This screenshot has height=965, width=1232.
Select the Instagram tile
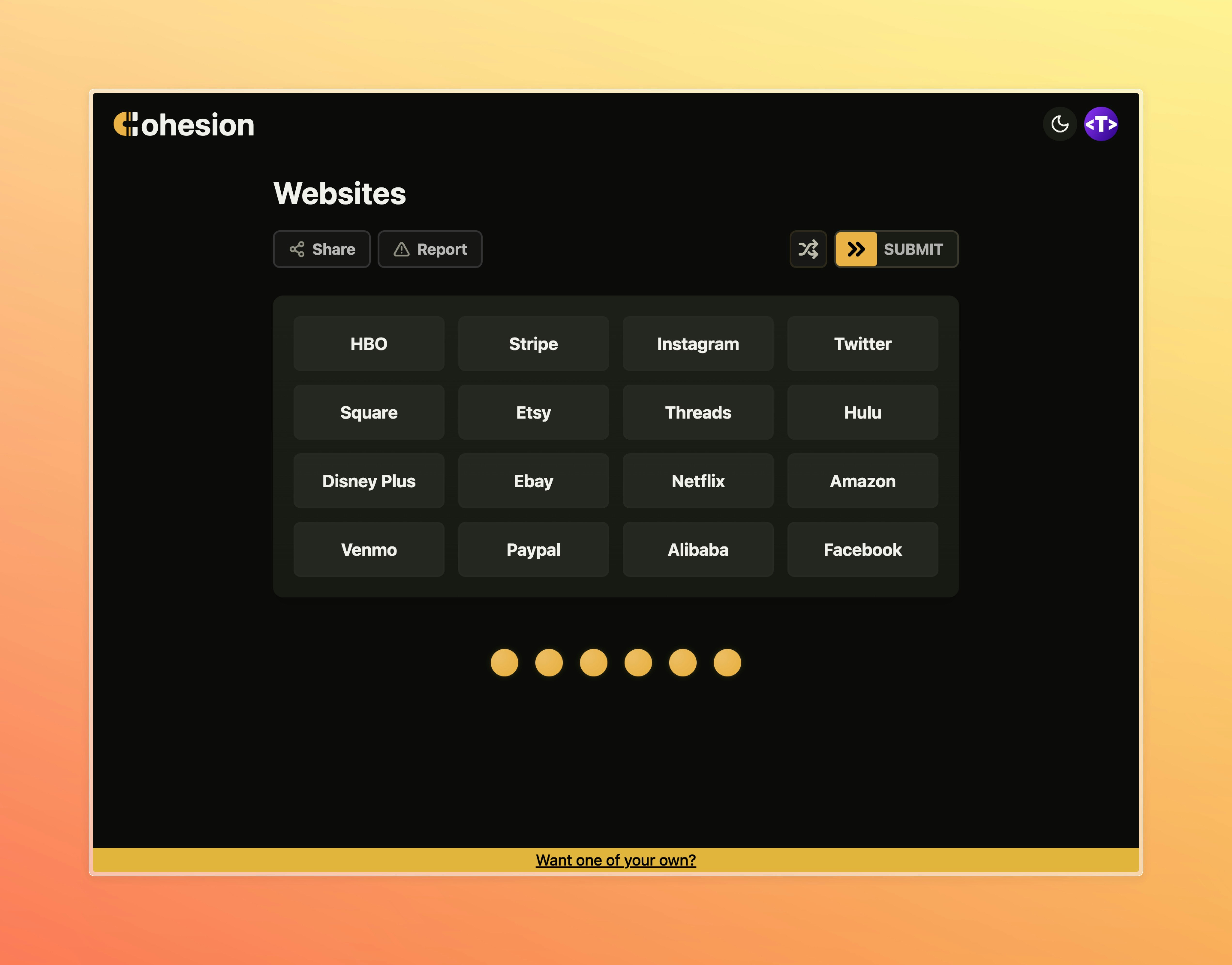[698, 343]
